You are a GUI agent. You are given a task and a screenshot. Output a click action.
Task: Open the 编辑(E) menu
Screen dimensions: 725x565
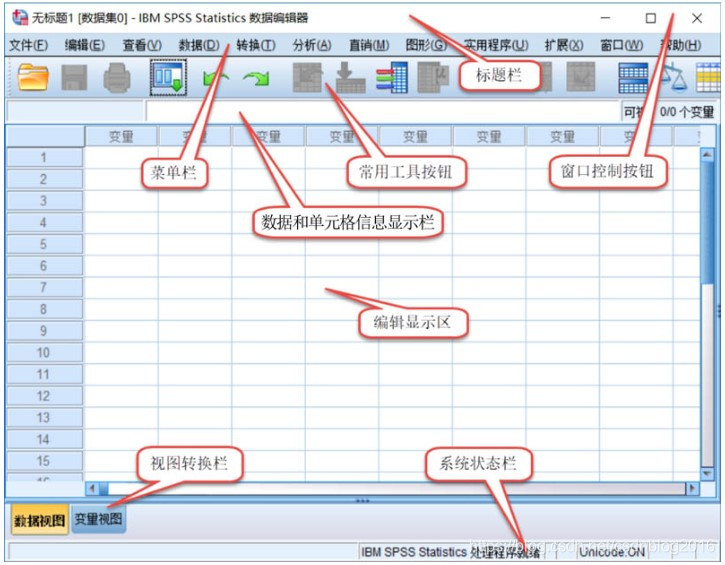(85, 45)
